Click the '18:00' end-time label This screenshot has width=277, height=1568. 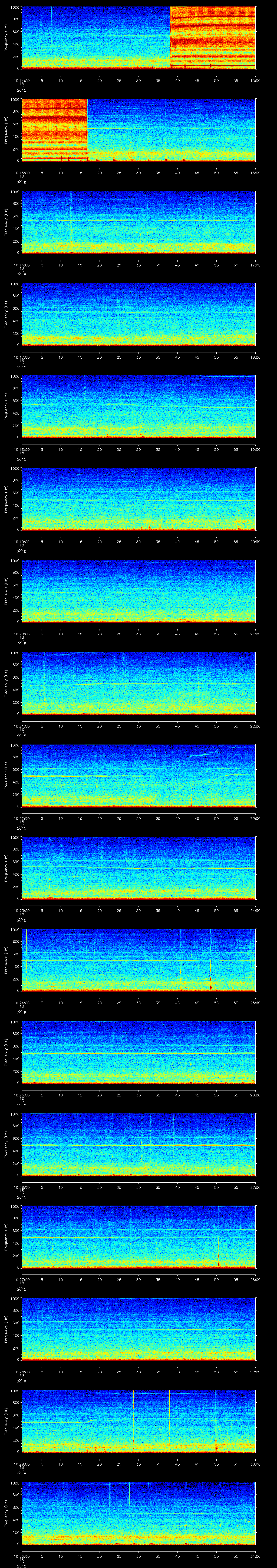pyautogui.click(x=255, y=357)
